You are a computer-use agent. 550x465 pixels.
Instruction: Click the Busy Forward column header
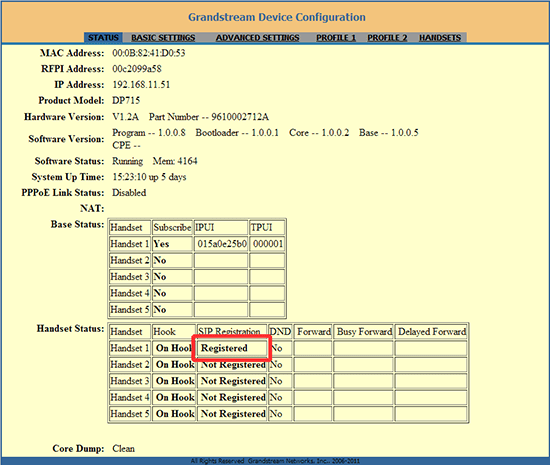point(364,332)
